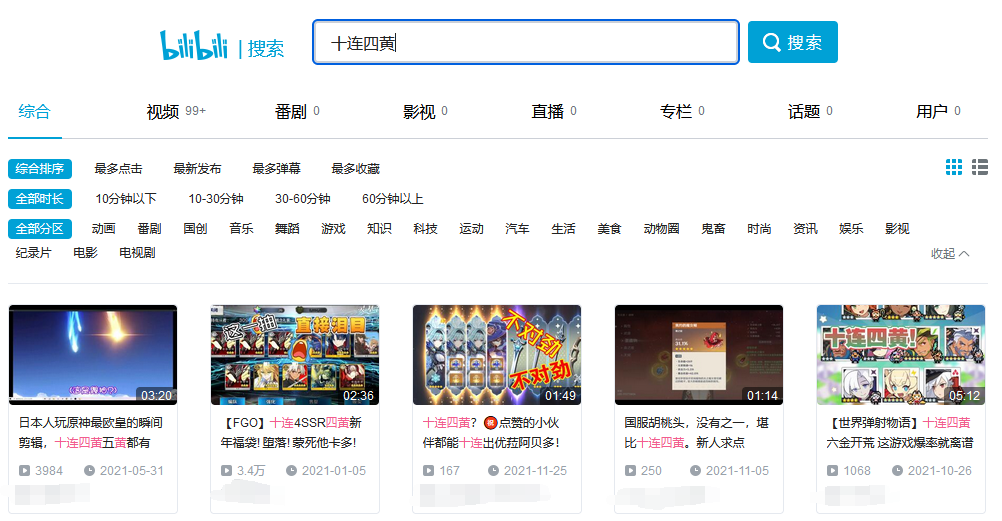Focus the search box containing 十连四黄
The width and height of the screenshot is (1002, 521).
(x=525, y=42)
